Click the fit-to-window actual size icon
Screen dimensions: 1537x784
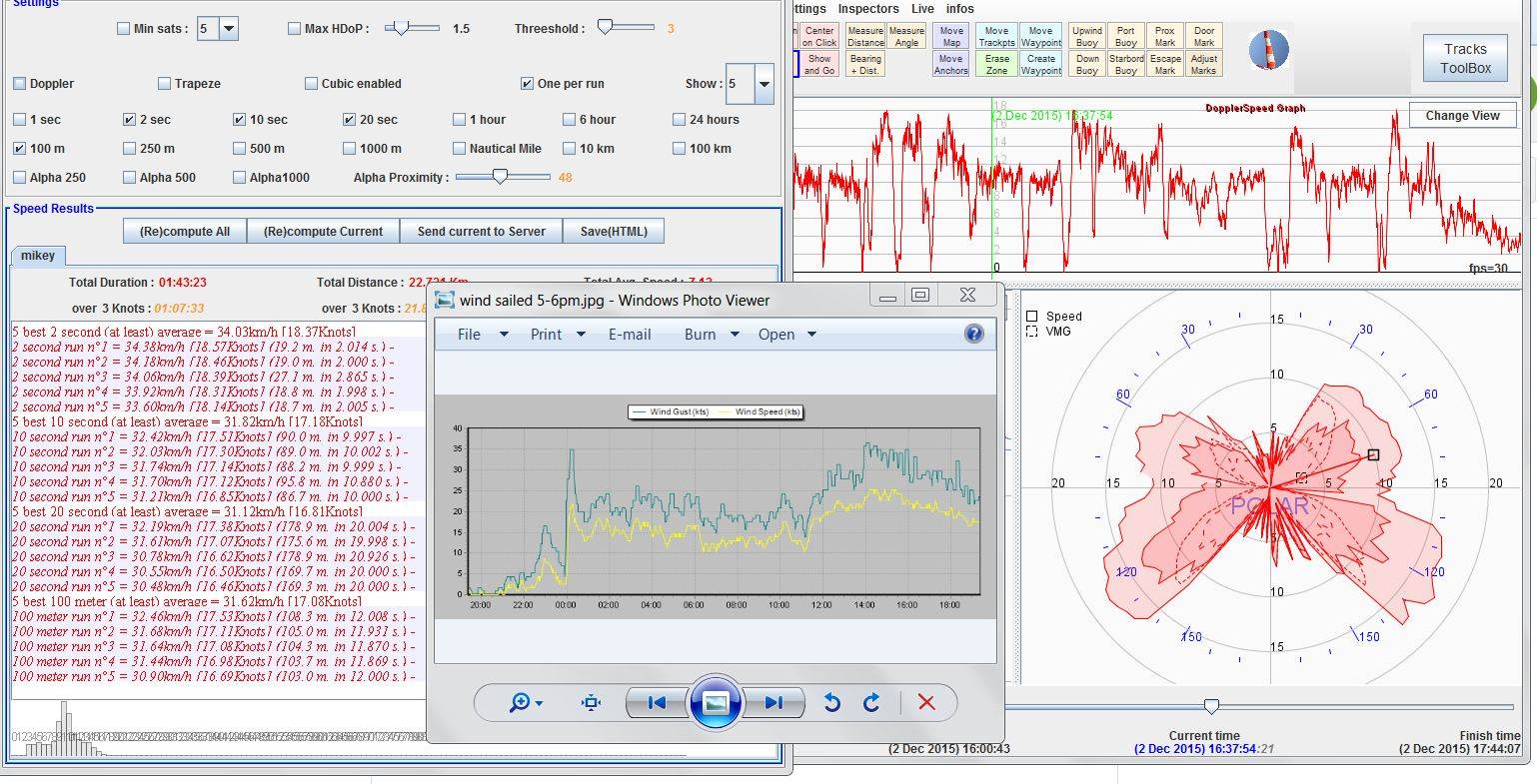[x=591, y=703]
